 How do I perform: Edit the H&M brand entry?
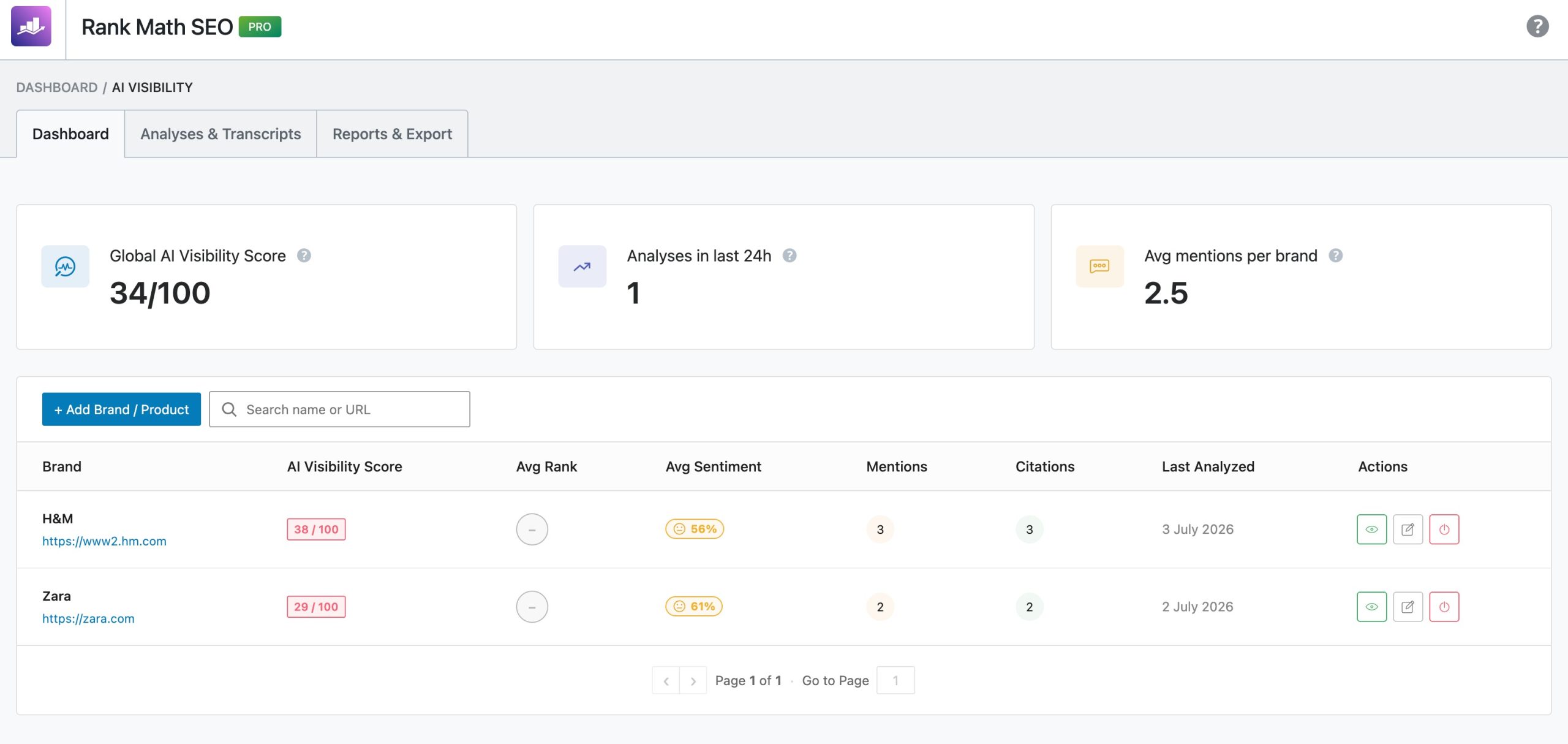click(x=1408, y=530)
